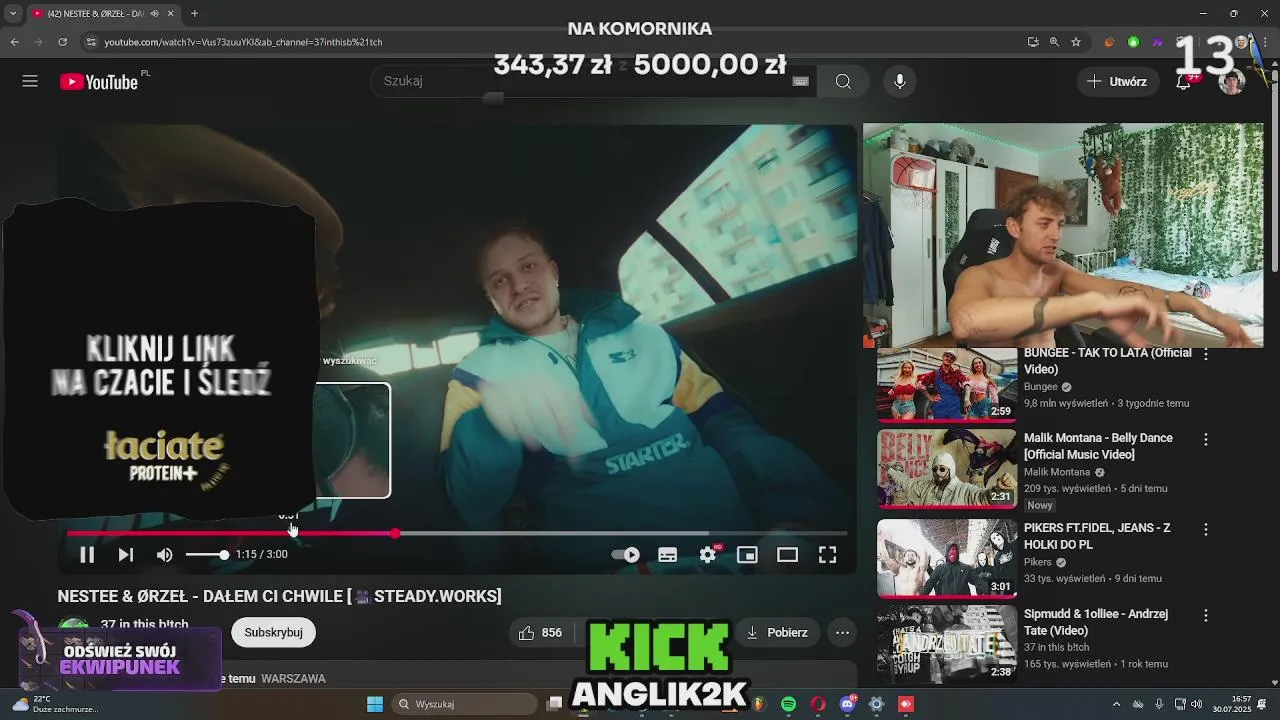Click the WARSZAWA tag below the video
This screenshot has width=1280, height=720.
[x=293, y=679]
